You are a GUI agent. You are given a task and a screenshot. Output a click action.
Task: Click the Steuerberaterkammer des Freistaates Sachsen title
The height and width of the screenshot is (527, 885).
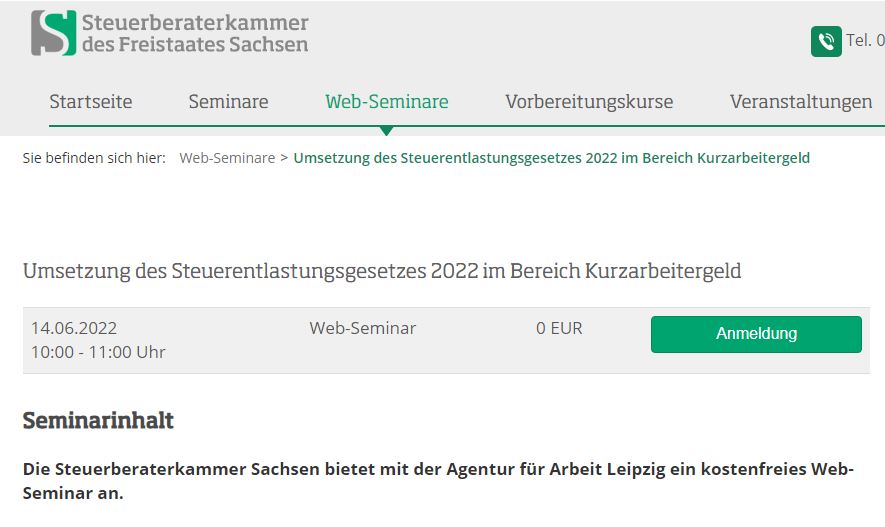coord(195,33)
